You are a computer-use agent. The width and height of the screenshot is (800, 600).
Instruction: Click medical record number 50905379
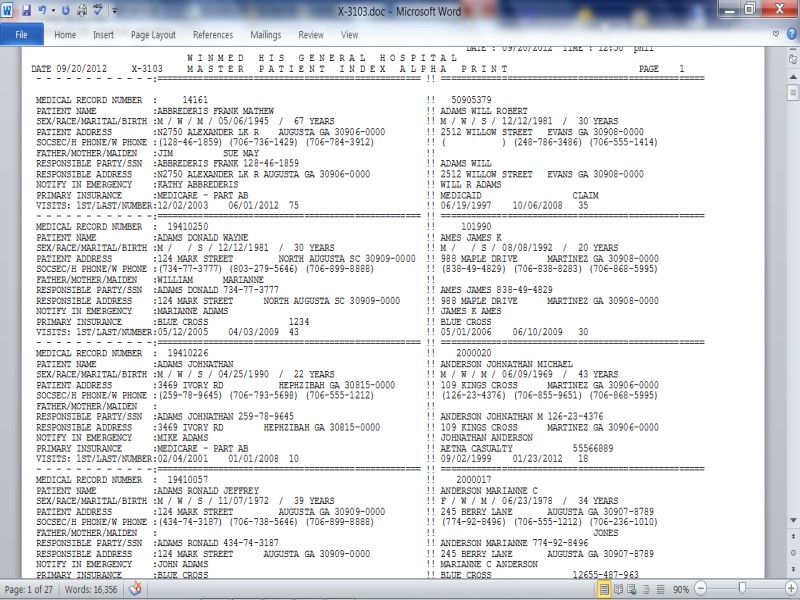coord(471,100)
